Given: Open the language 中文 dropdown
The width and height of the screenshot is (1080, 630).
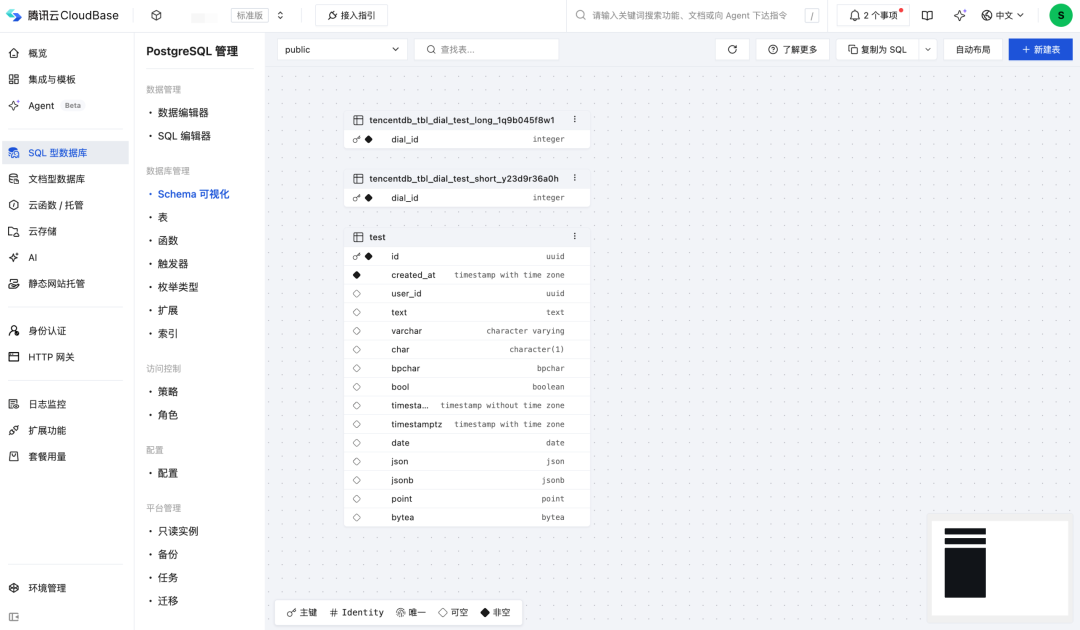Looking at the screenshot, I should pyautogui.click(x=1003, y=15).
